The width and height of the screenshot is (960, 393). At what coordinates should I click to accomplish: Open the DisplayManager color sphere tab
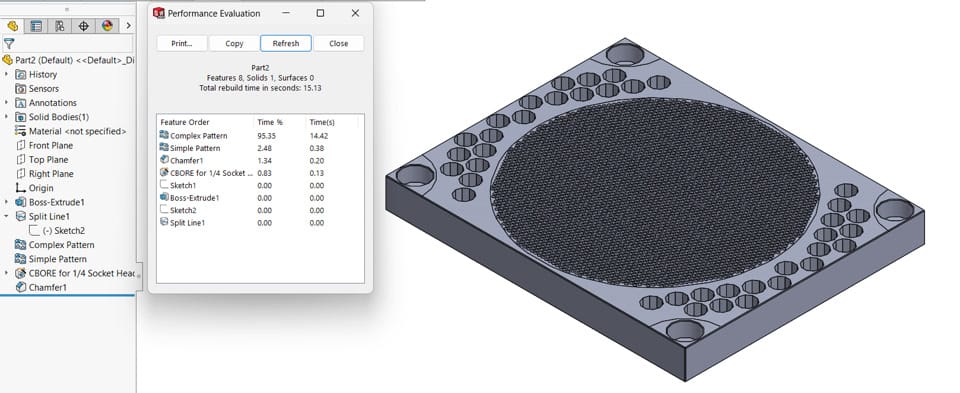pos(107,26)
